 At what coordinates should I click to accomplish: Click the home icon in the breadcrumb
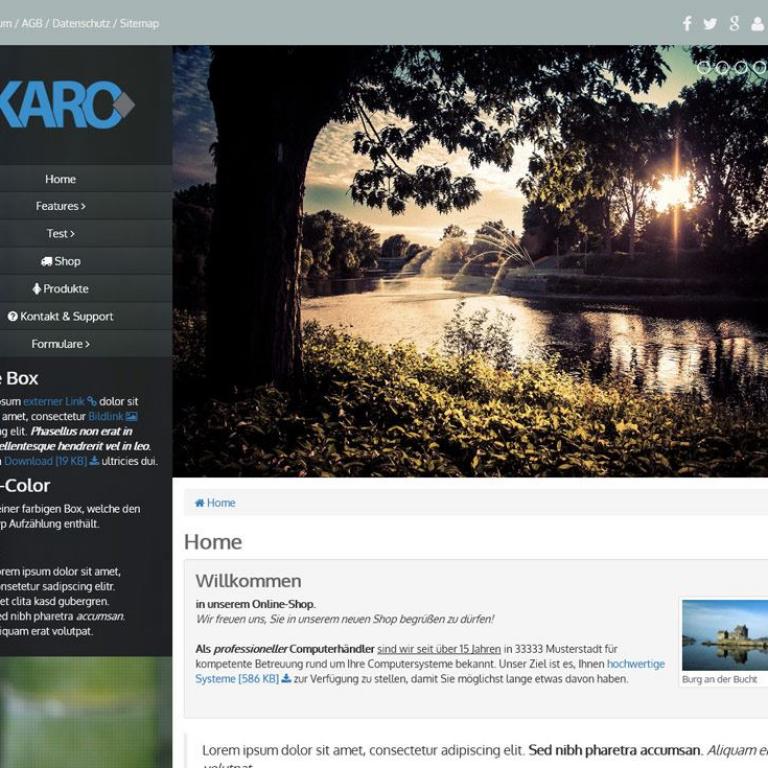[200, 503]
